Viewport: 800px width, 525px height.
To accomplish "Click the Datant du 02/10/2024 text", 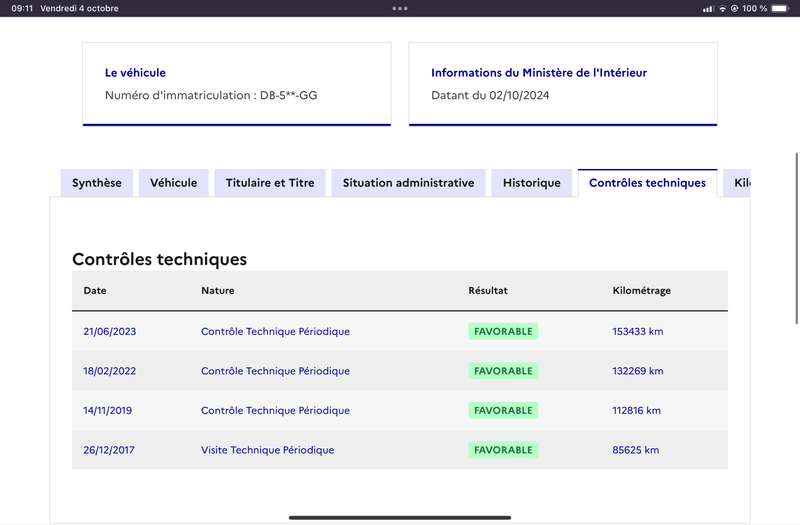I will coord(490,95).
